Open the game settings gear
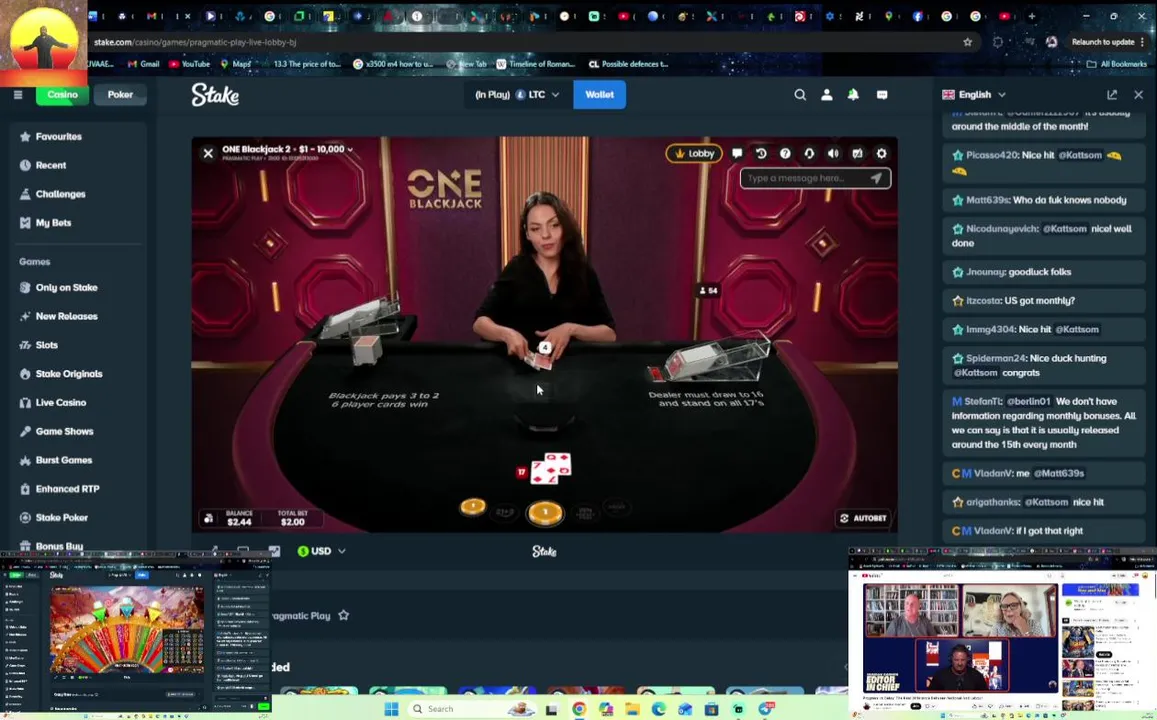 point(881,153)
